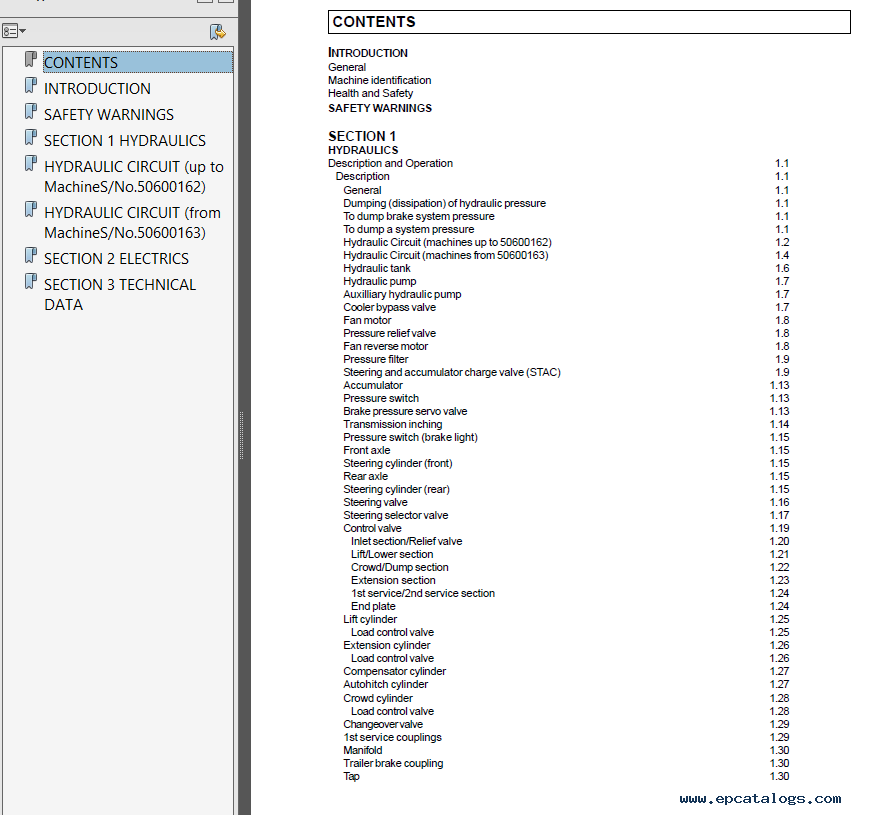Click the bookmark icon beside SAFETY WARNINGS

pyautogui.click(x=31, y=111)
